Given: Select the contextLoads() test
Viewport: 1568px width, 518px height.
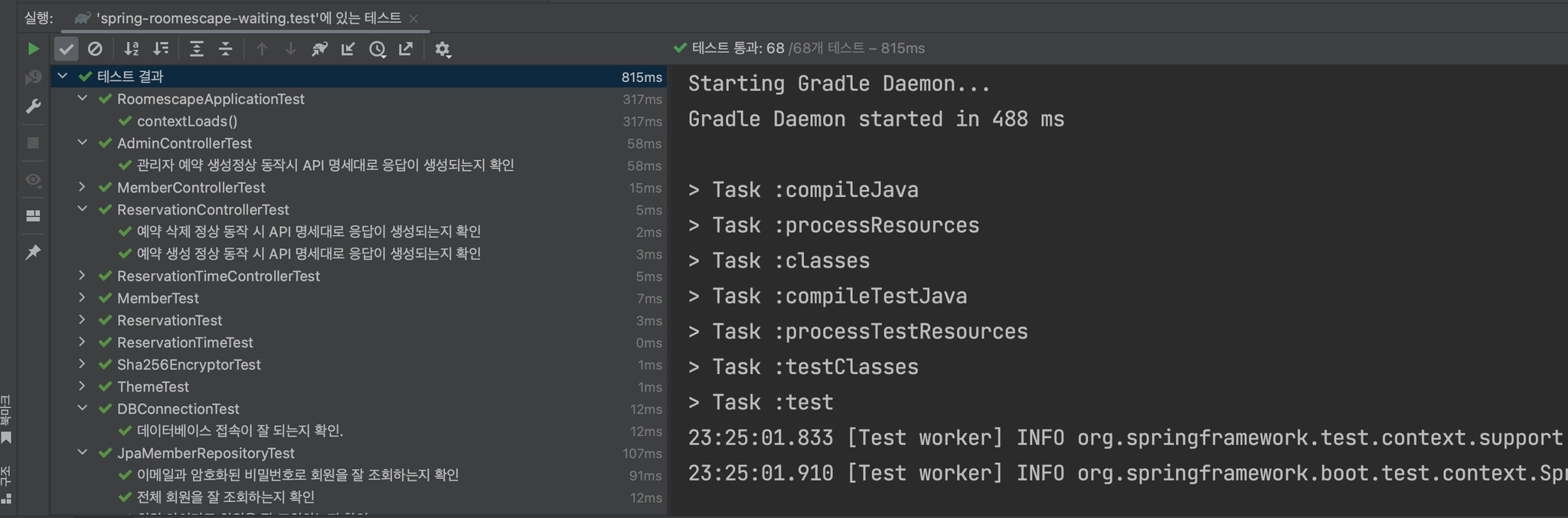Looking at the screenshot, I should [x=187, y=121].
